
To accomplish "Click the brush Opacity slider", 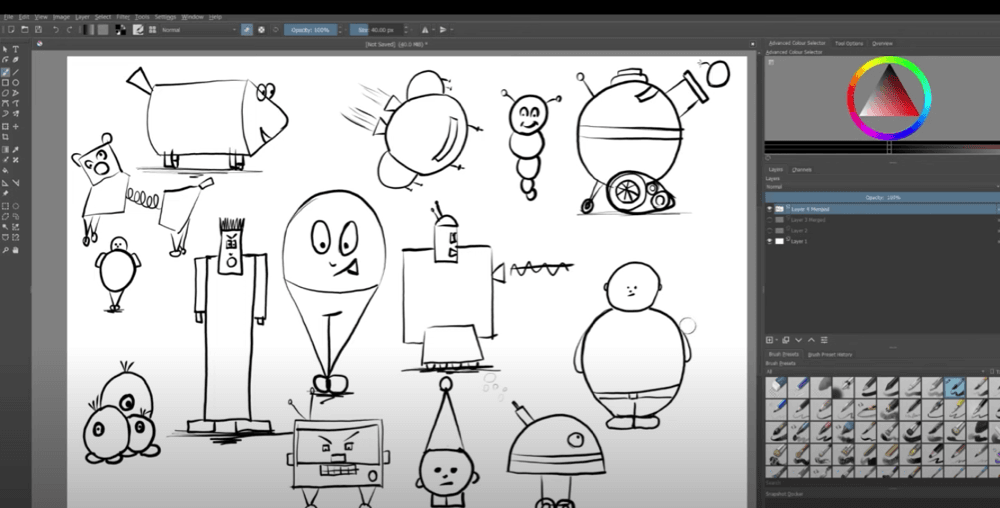I will tap(309, 30).
